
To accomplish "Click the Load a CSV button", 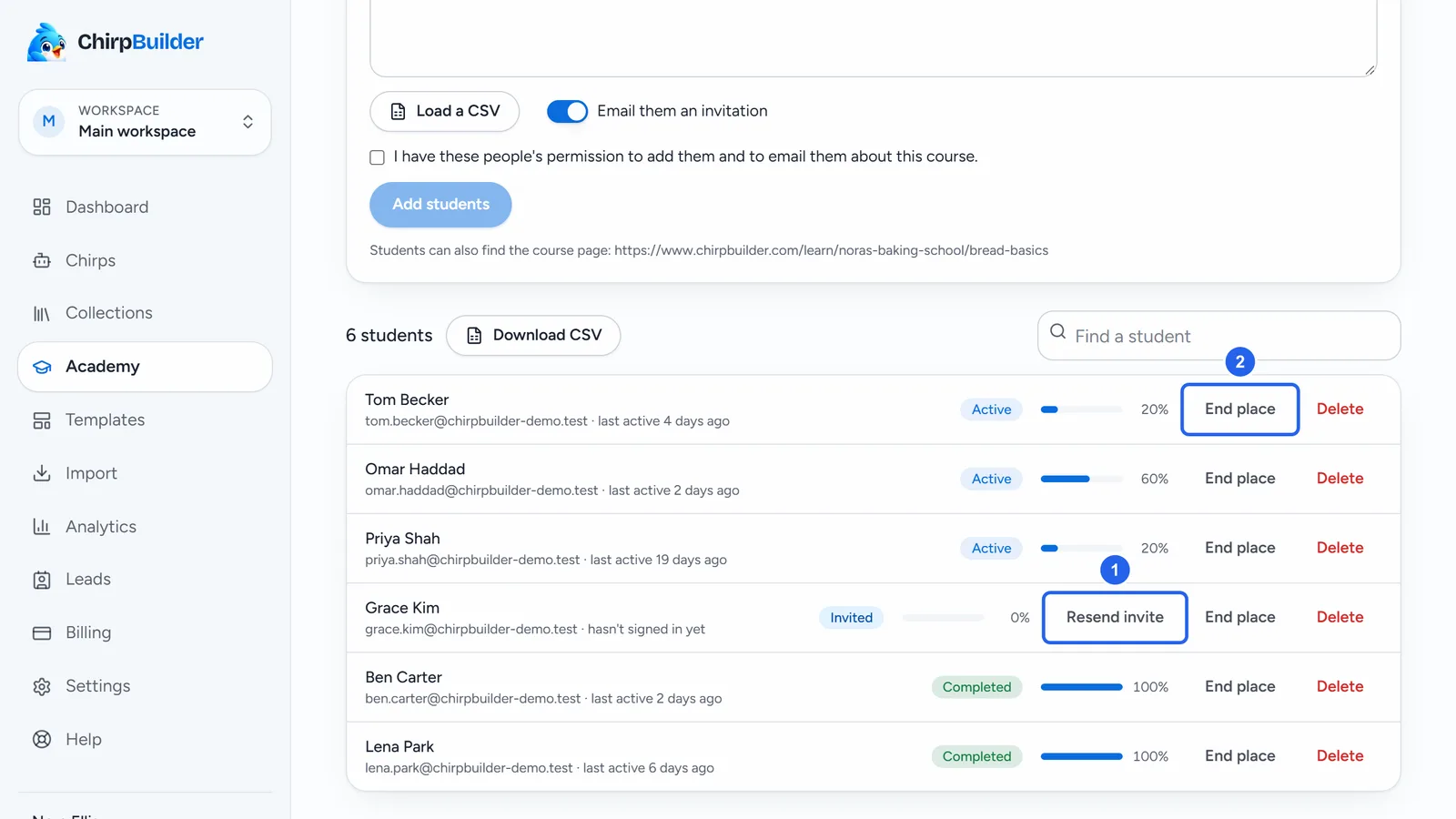I will click(x=445, y=111).
